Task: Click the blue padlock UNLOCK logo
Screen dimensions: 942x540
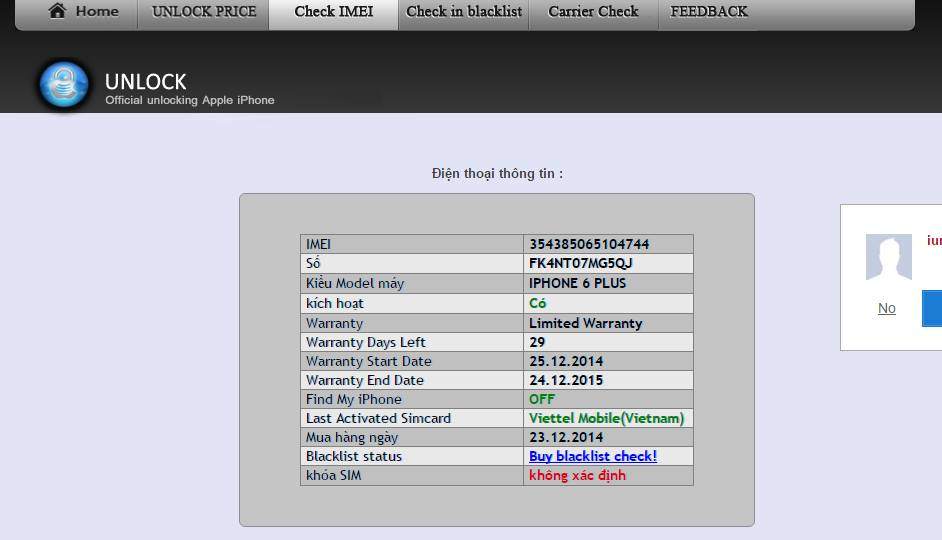Action: [x=64, y=84]
